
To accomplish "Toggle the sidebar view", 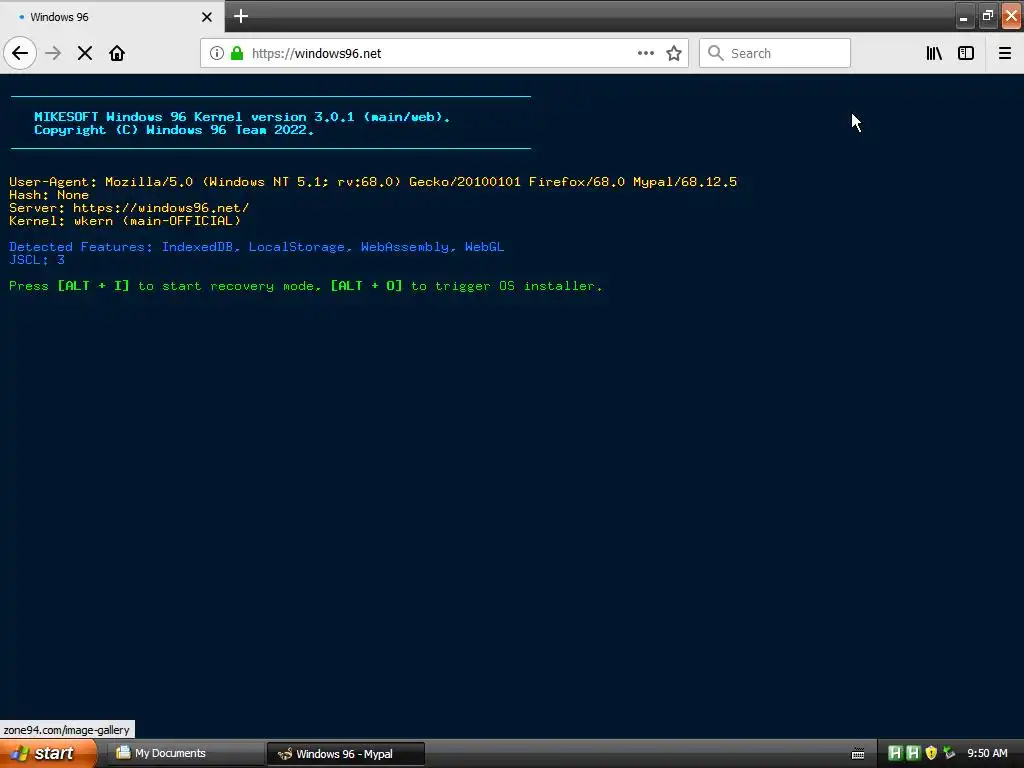I will (966, 53).
